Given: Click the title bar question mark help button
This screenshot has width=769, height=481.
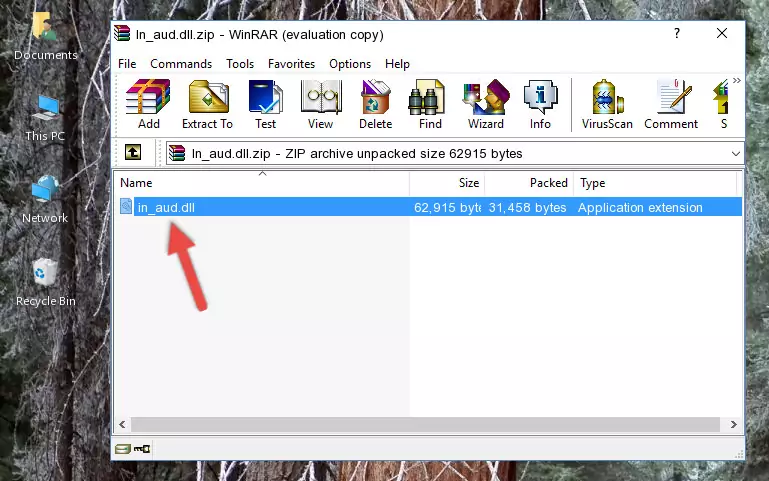Looking at the screenshot, I should (677, 33).
